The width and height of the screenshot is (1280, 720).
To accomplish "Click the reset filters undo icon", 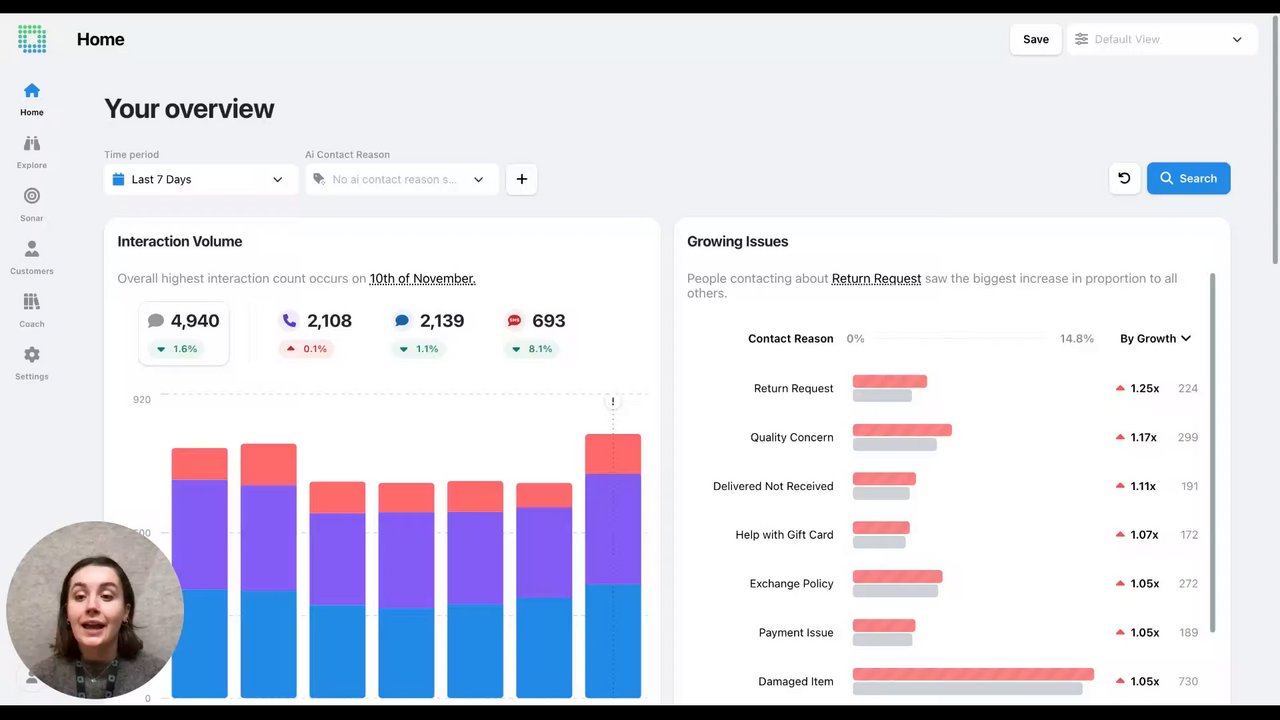I will point(1124,178).
